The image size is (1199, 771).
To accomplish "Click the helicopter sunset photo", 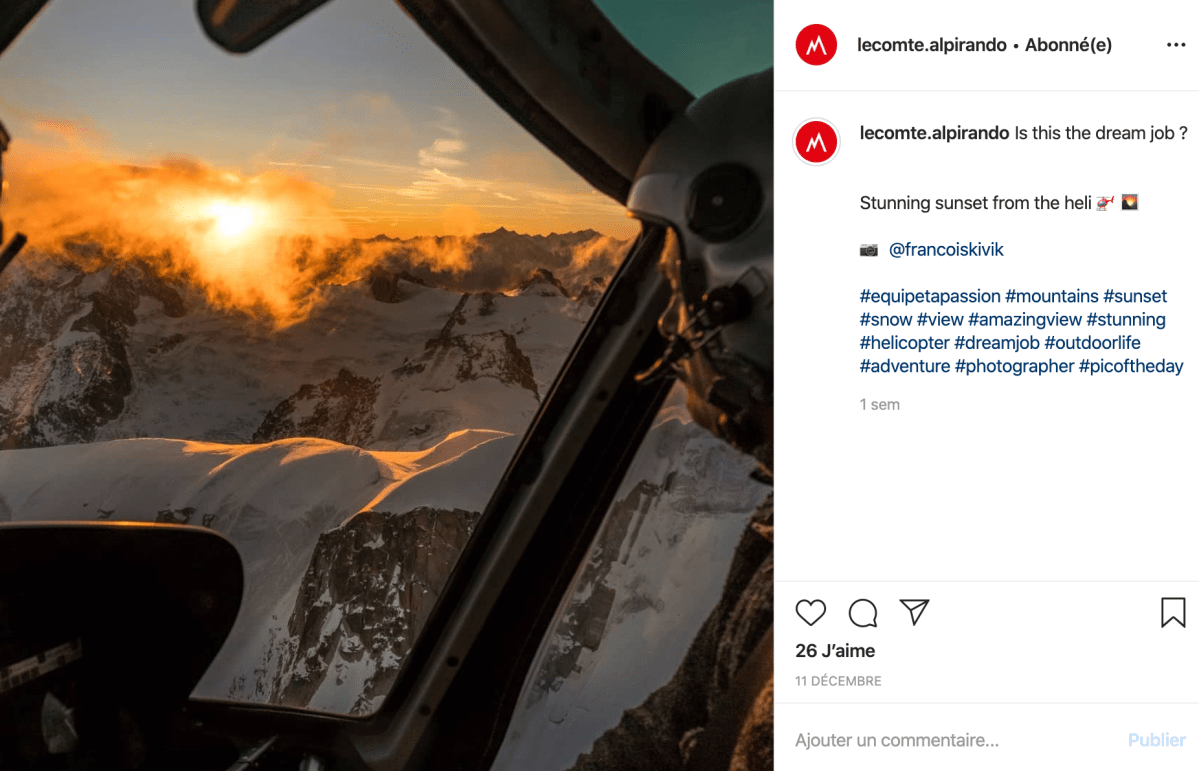I will pyautogui.click(x=386, y=386).
